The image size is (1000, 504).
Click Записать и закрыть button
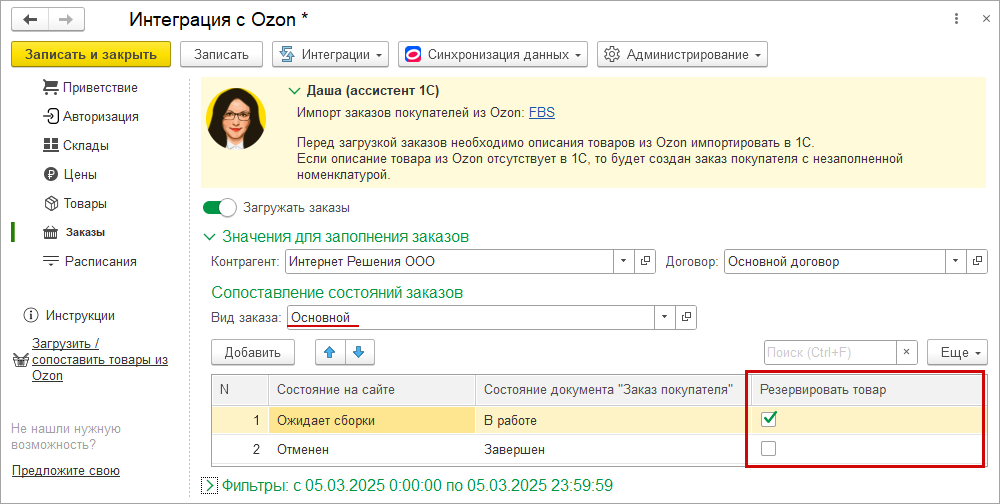91,54
